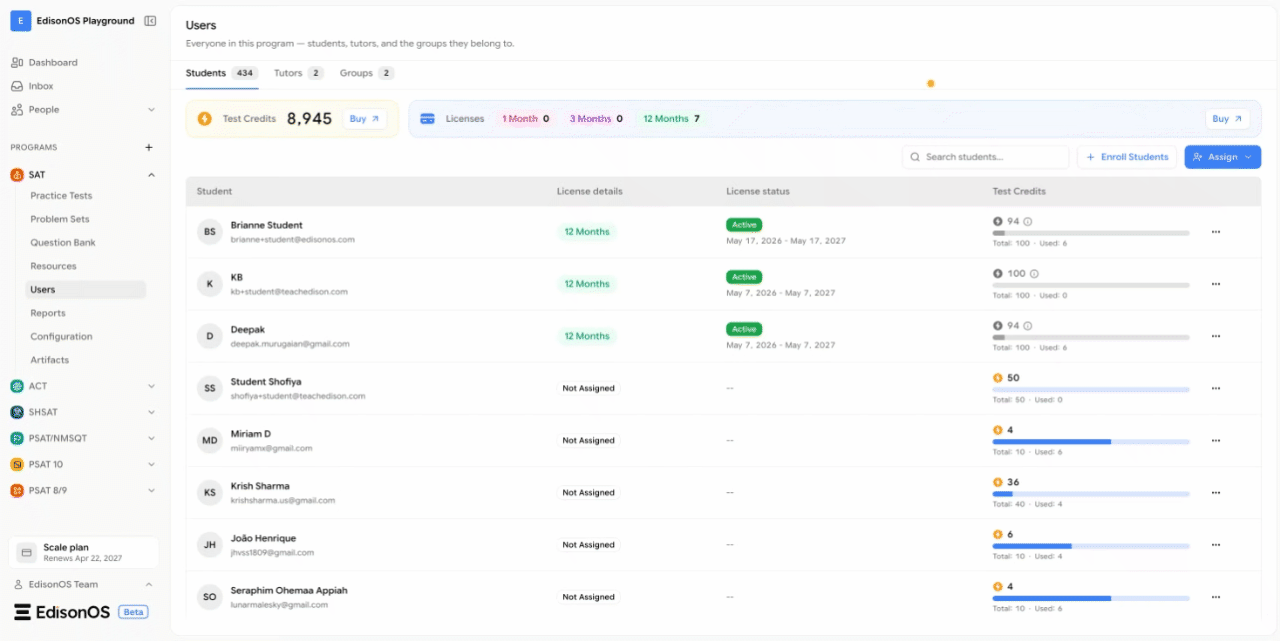Expand the People section chevron
Viewport: 1280px width, 641px height.
tap(151, 110)
